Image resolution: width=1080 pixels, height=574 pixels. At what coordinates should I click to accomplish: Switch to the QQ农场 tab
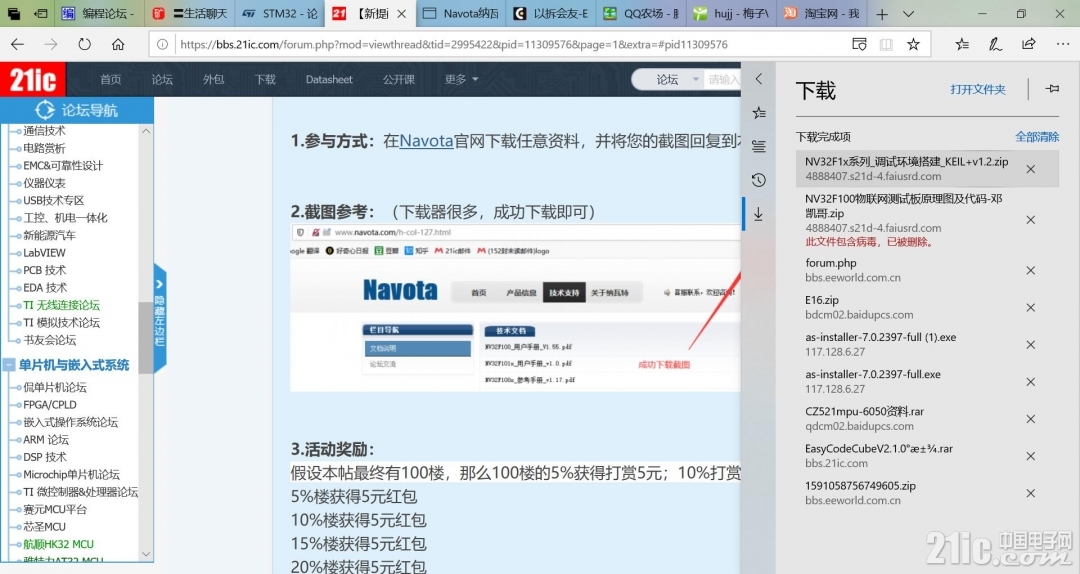642,14
